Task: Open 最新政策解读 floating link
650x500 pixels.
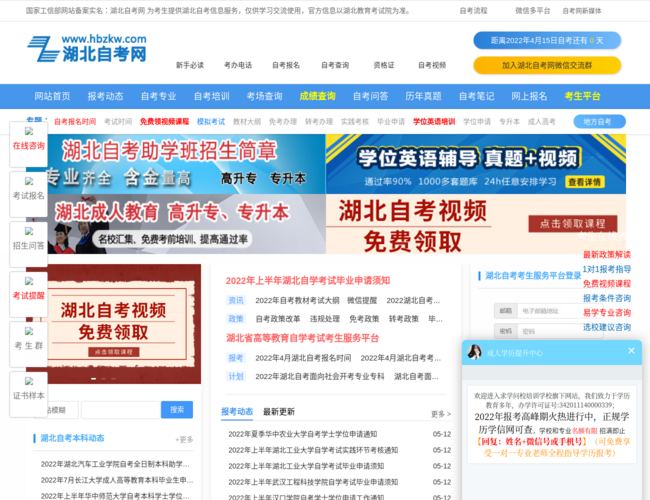Action: [606, 255]
